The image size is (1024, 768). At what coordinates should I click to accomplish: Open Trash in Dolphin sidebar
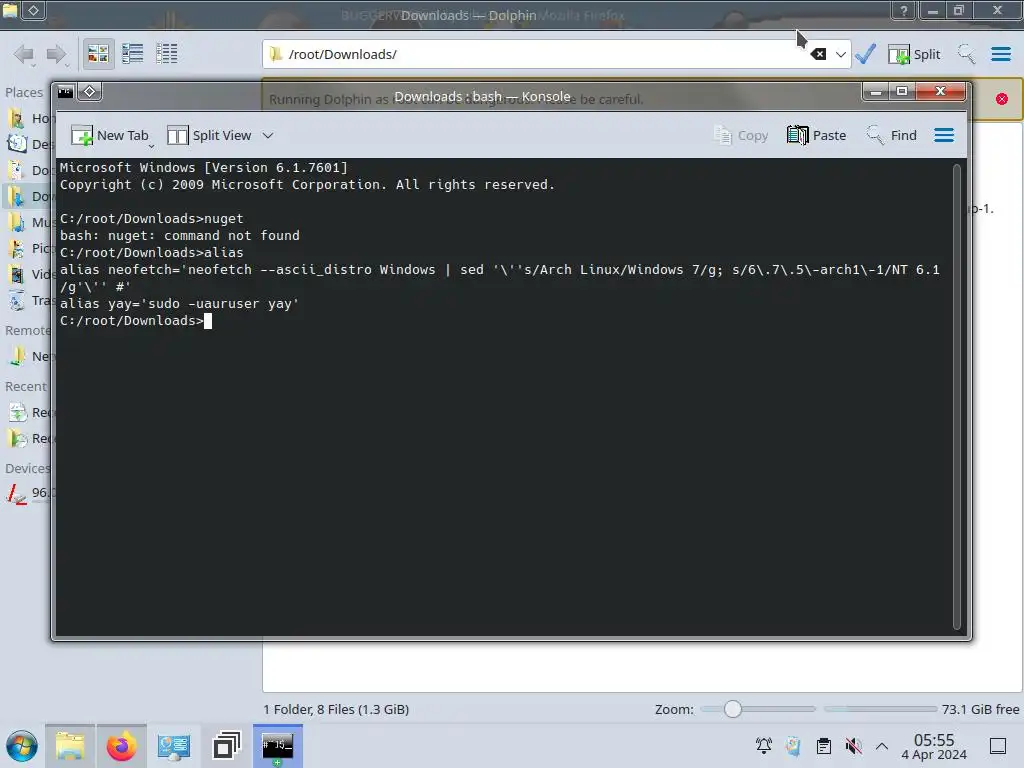28,301
